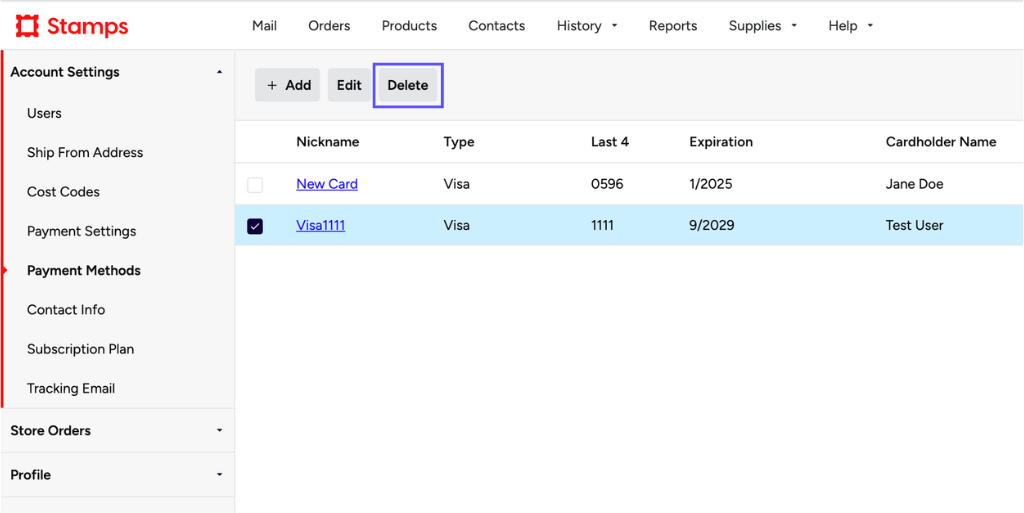Click the Add payment method button
The height and width of the screenshot is (513, 1024).
287,86
